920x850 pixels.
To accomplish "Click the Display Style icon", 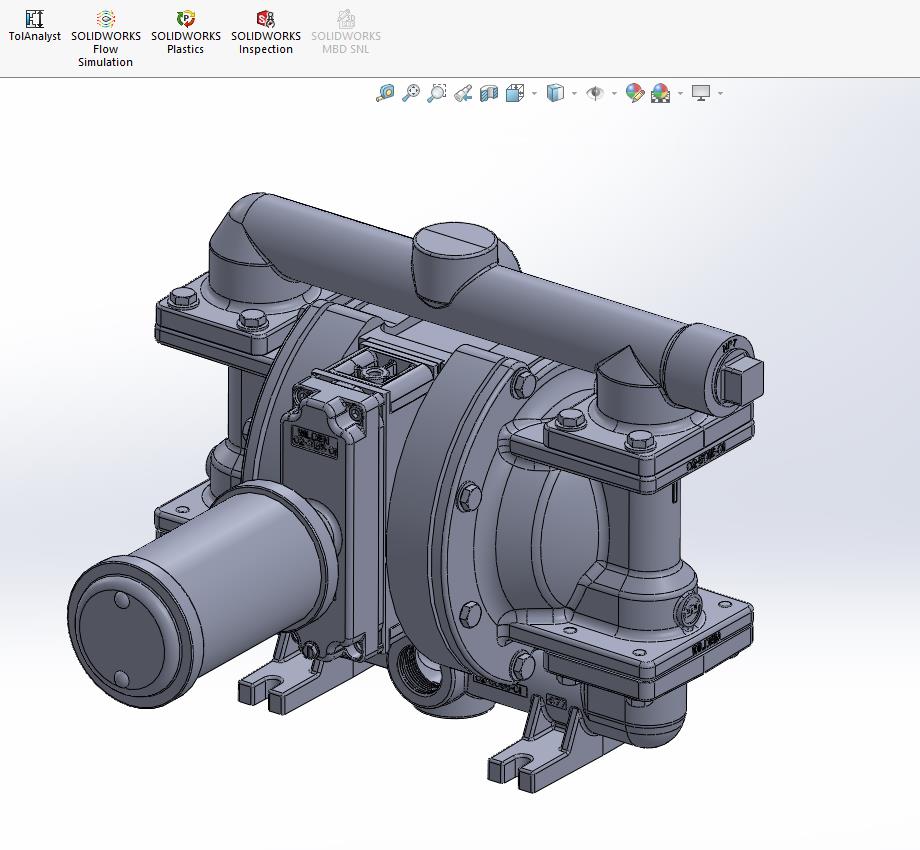I will (x=556, y=93).
